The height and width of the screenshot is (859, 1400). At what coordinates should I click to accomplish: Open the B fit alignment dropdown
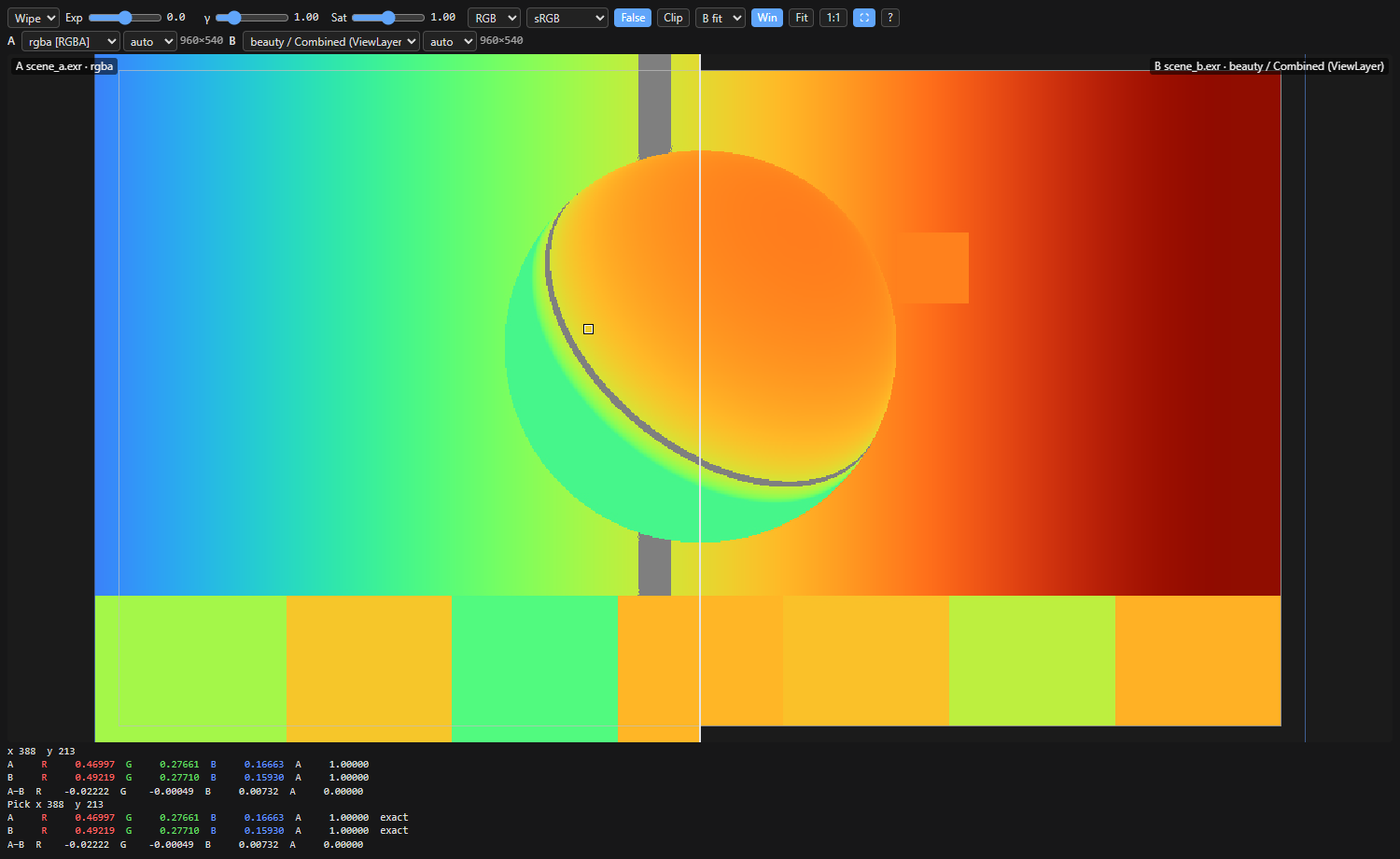(x=721, y=18)
